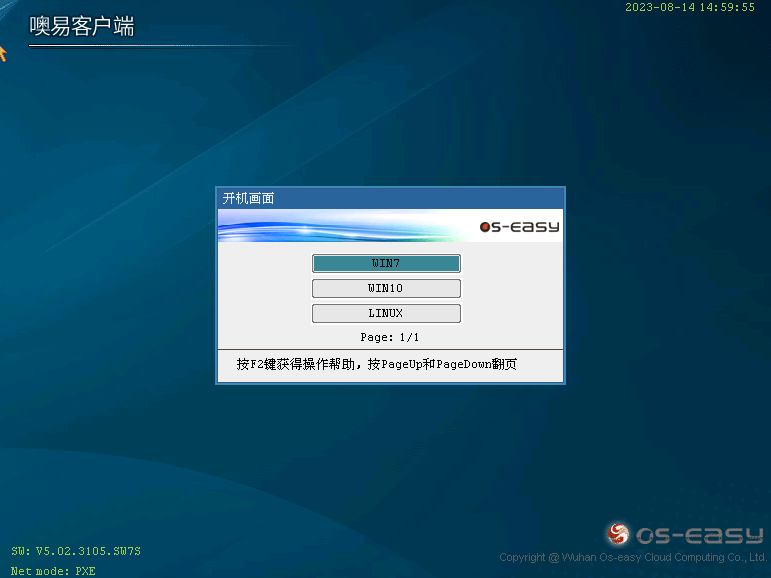This screenshot has height=578, width=771.
Task: Click the large OS-easy wordmark bottom right
Action: (700, 535)
